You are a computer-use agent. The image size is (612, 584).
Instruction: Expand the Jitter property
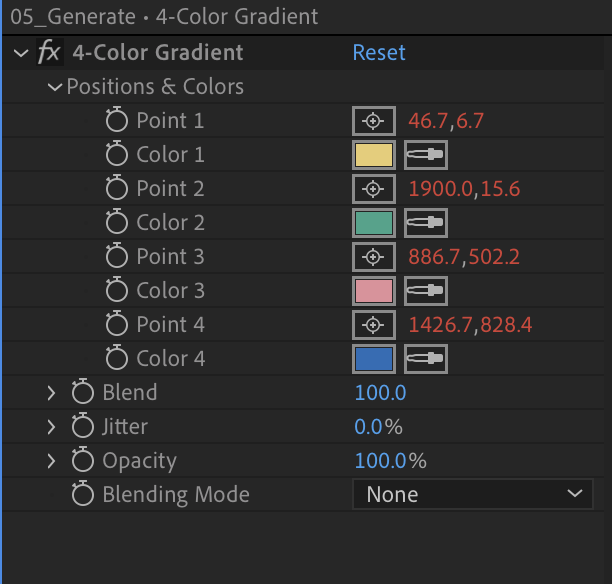pyautogui.click(x=51, y=427)
